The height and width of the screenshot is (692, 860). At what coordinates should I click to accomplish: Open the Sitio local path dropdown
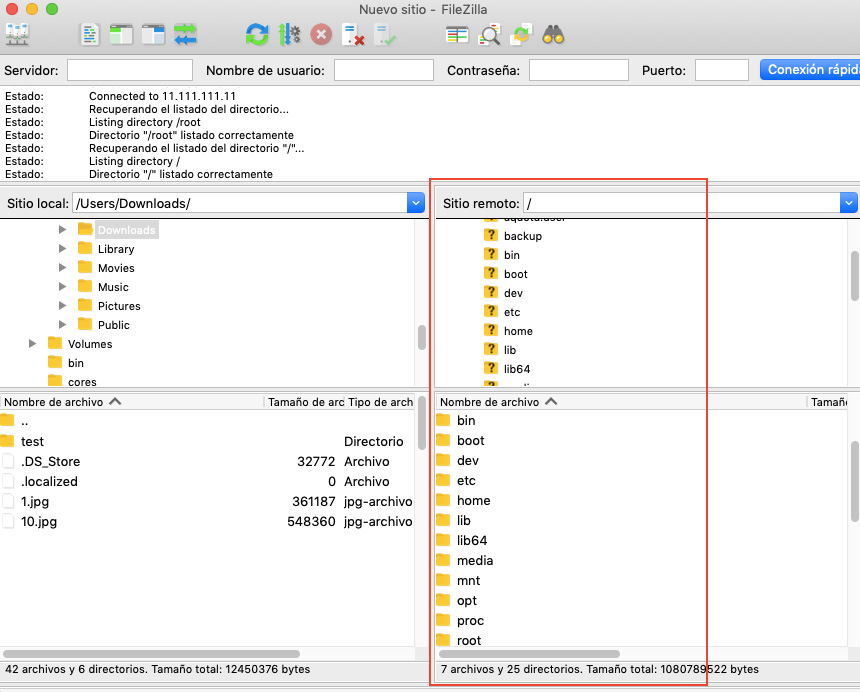coord(416,203)
